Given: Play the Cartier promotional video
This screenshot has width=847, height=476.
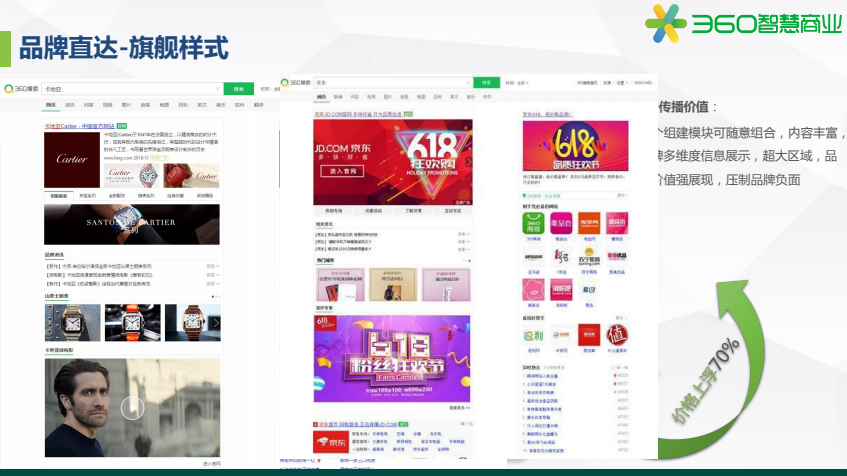Looking at the screenshot, I should point(132,407).
